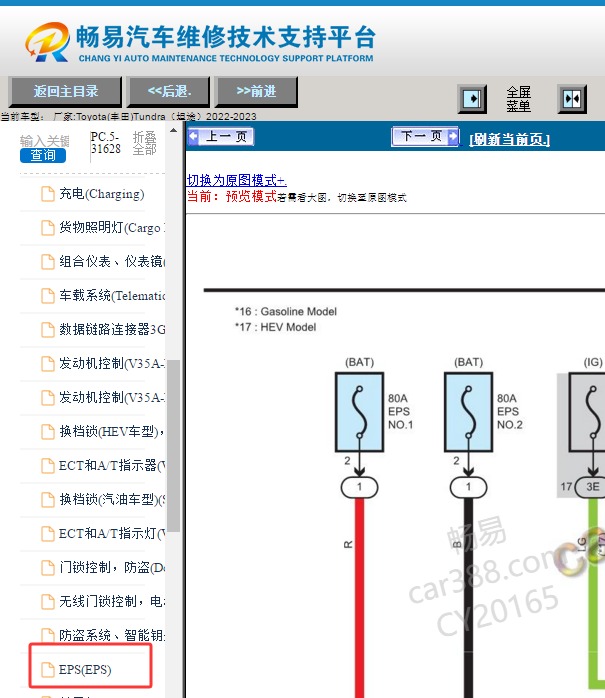The image size is (605, 698).
Task: Click the document icon beside 换档锁(汽油车型)
Action: click(x=48, y=499)
